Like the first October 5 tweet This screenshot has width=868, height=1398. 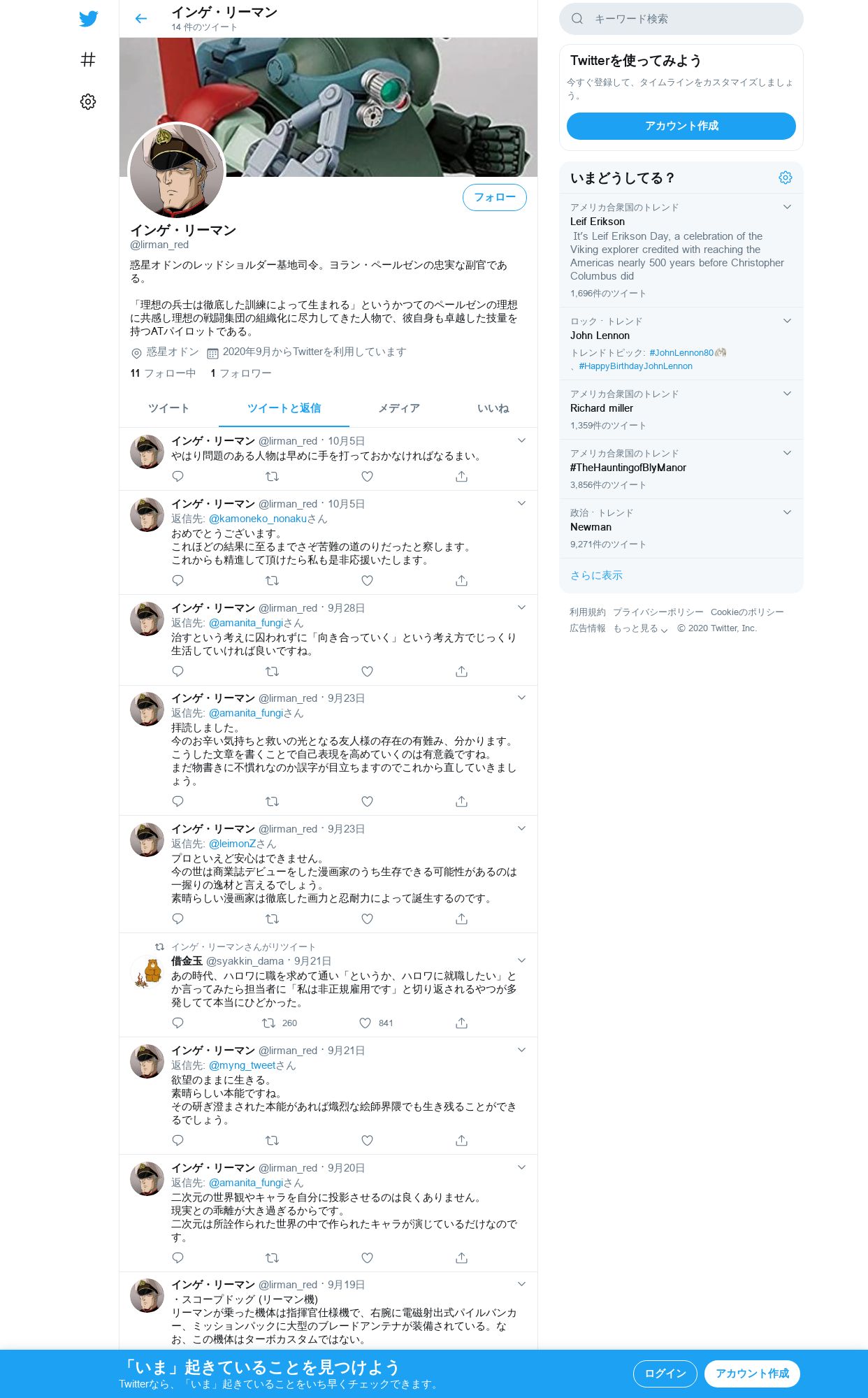click(367, 477)
